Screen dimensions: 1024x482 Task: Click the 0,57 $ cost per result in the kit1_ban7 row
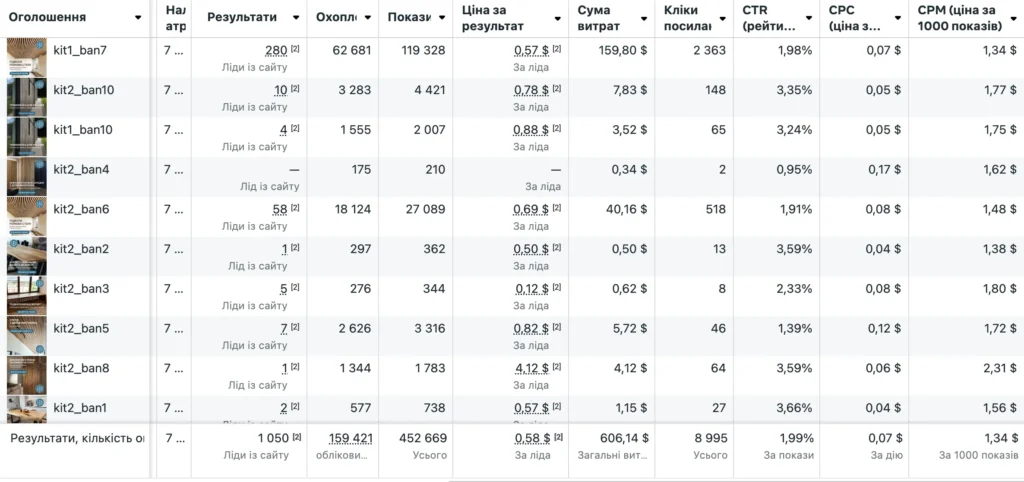[531, 51]
